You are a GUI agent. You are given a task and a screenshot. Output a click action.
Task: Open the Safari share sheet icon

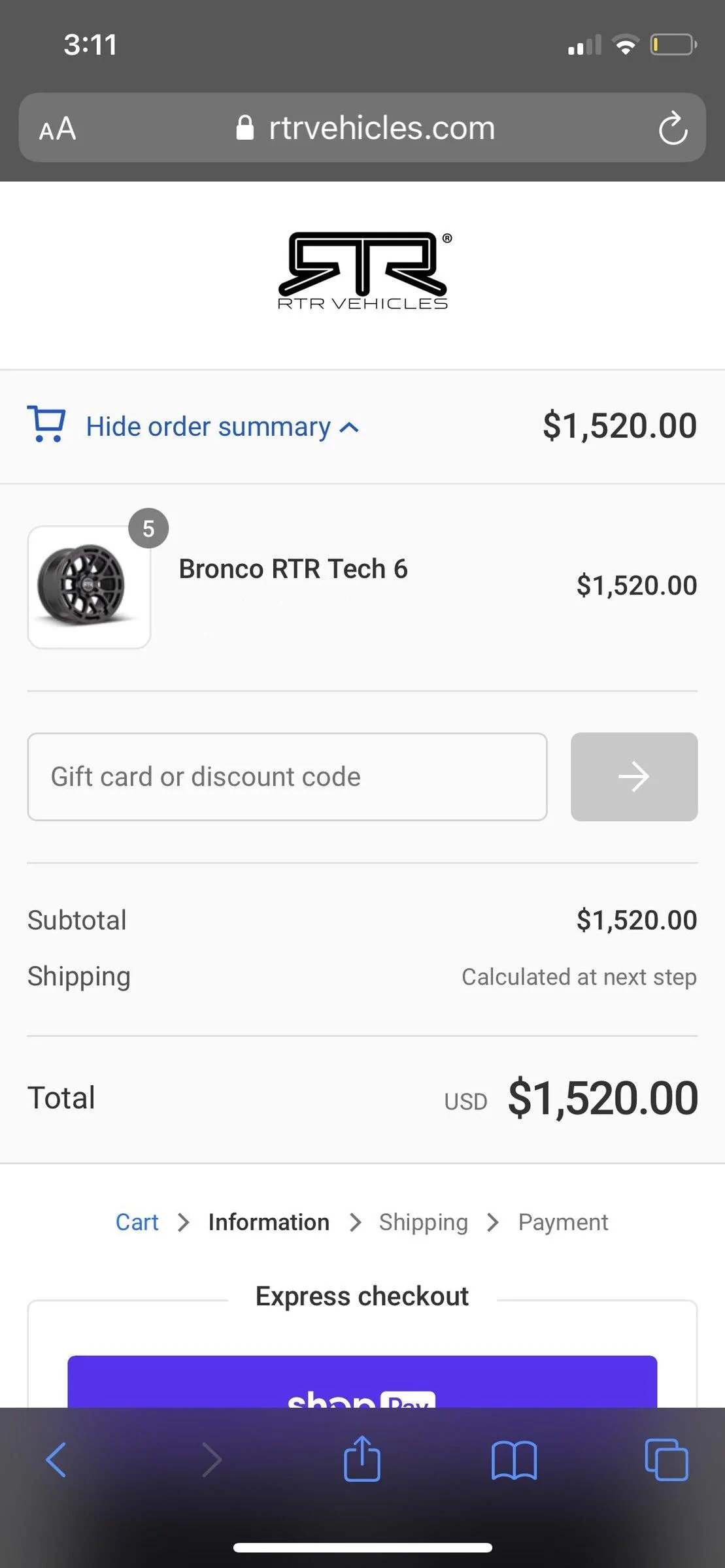tap(362, 1459)
